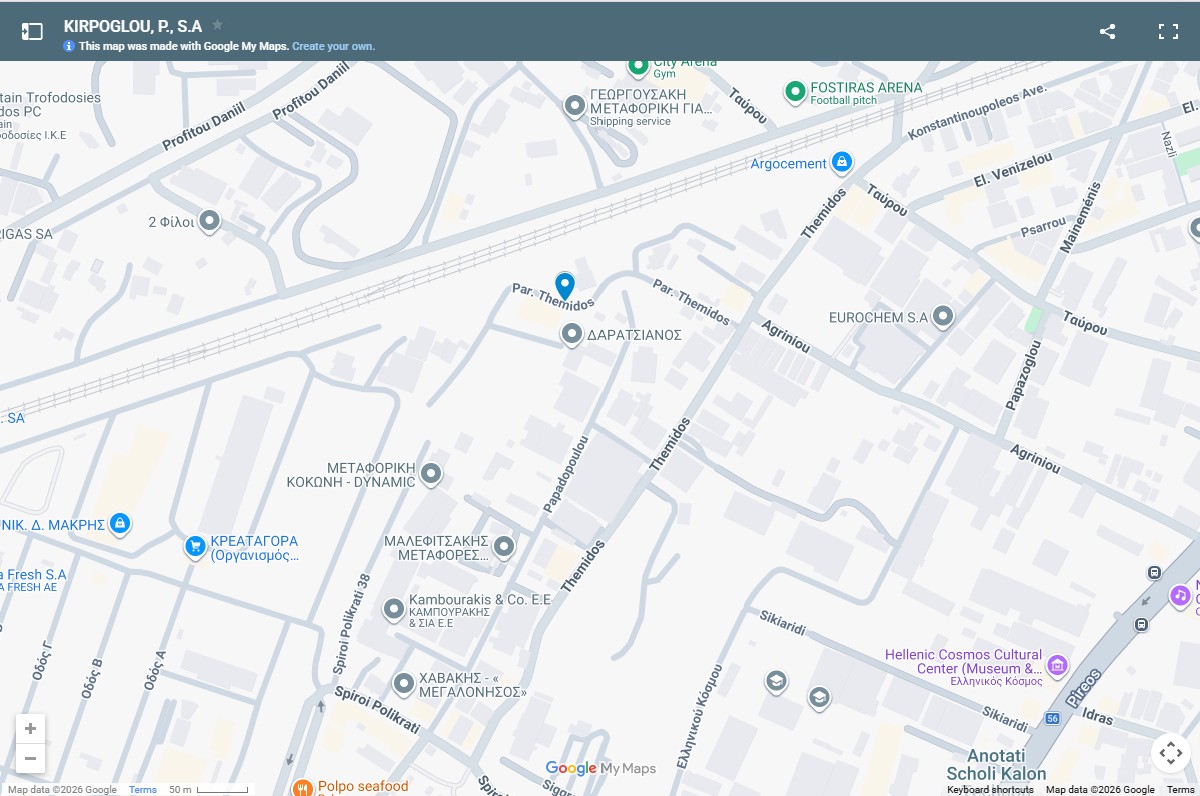Click the EUROCHEM S.A label text

coord(879,317)
